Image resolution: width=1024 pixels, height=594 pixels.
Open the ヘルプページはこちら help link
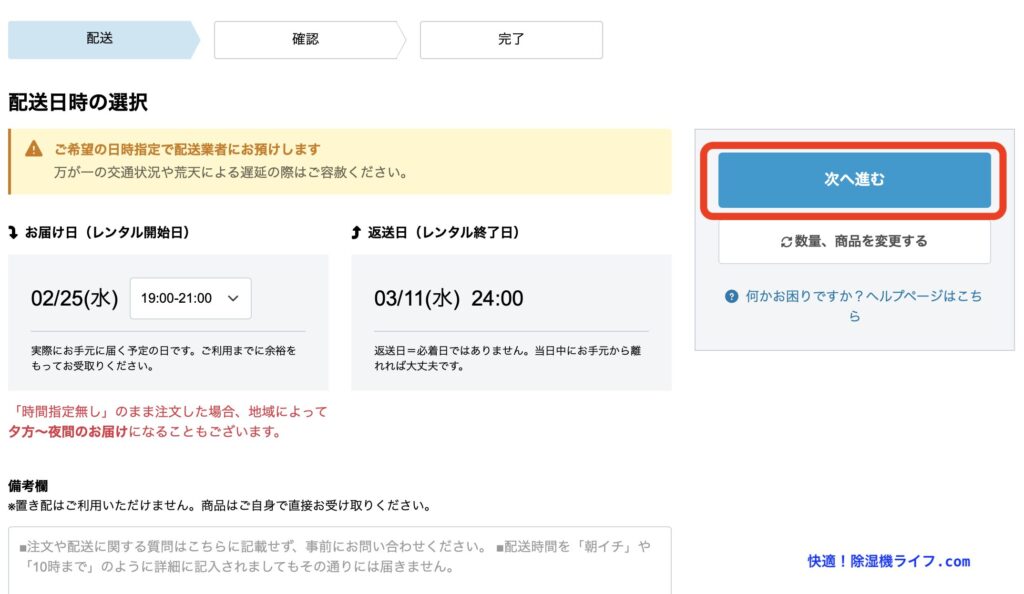[864, 297]
